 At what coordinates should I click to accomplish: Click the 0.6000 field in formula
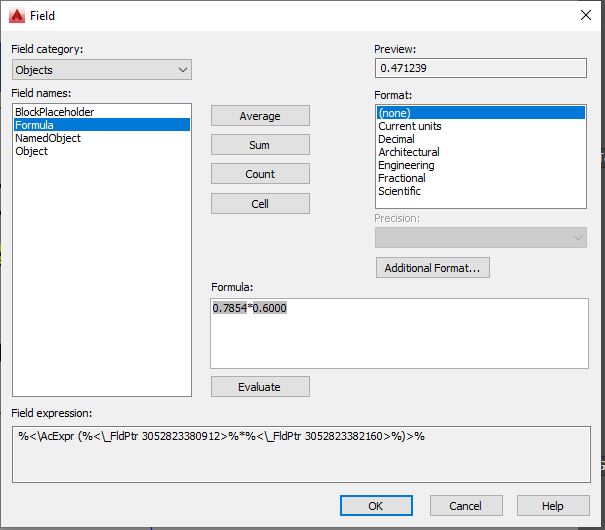pyautogui.click(x=269, y=308)
